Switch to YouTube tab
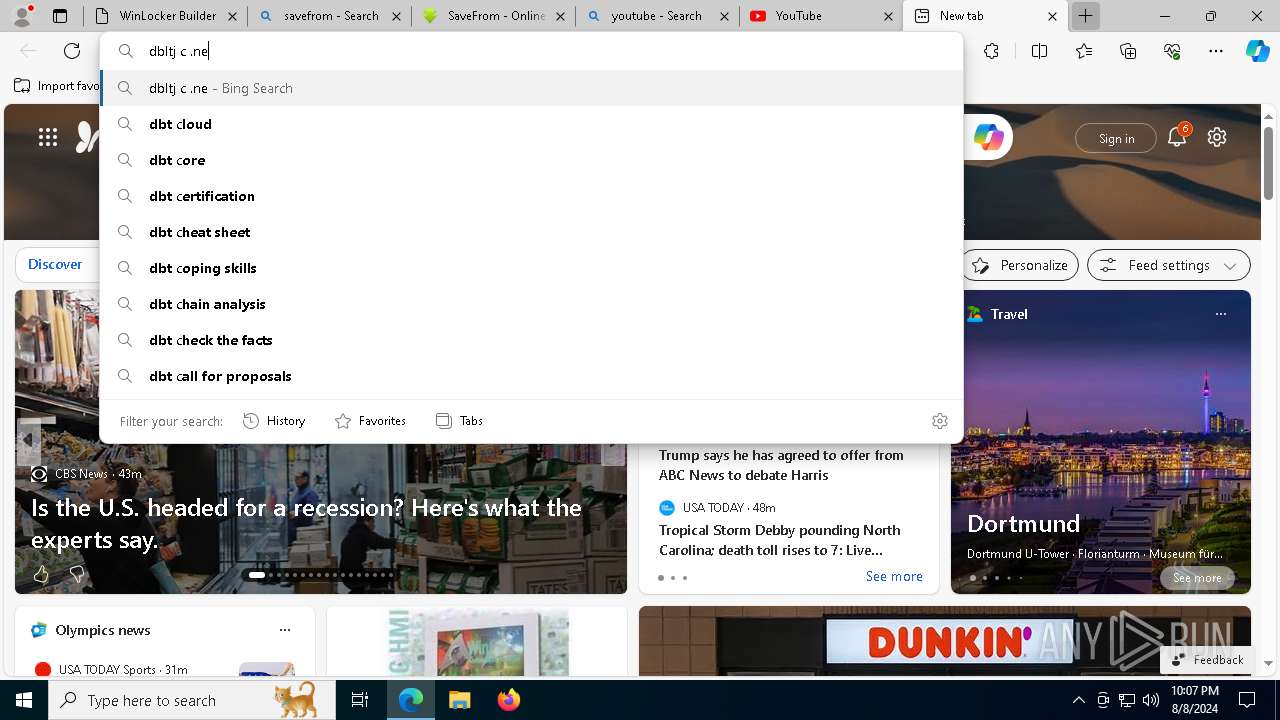 click(820, 16)
